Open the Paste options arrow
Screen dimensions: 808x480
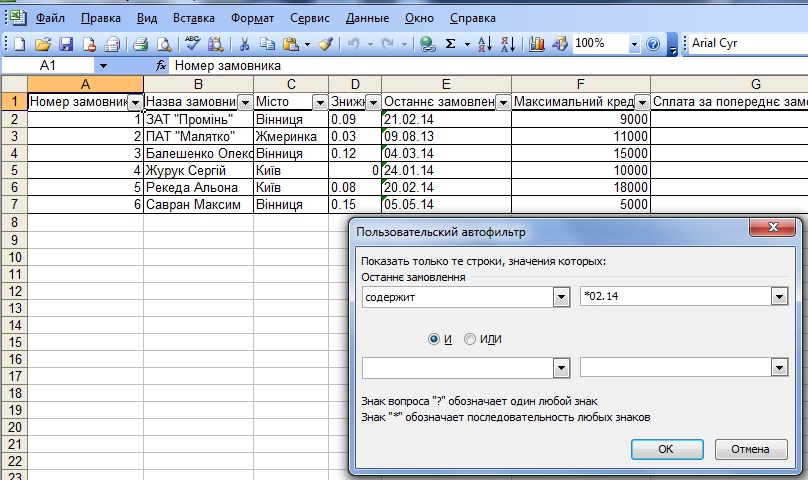pos(307,44)
